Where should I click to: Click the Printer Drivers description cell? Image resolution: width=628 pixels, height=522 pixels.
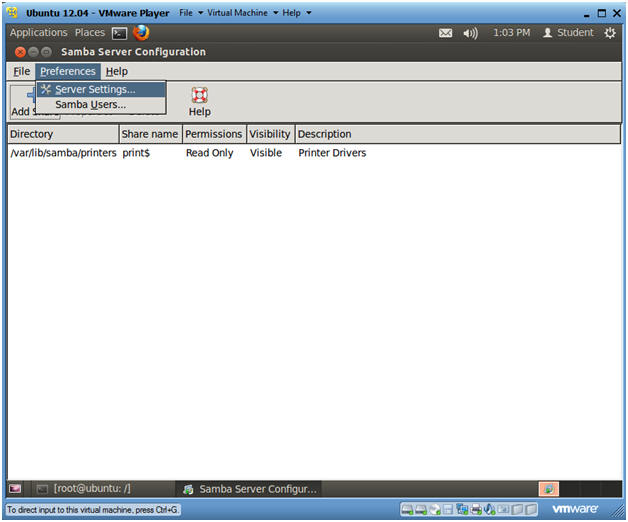[332, 153]
